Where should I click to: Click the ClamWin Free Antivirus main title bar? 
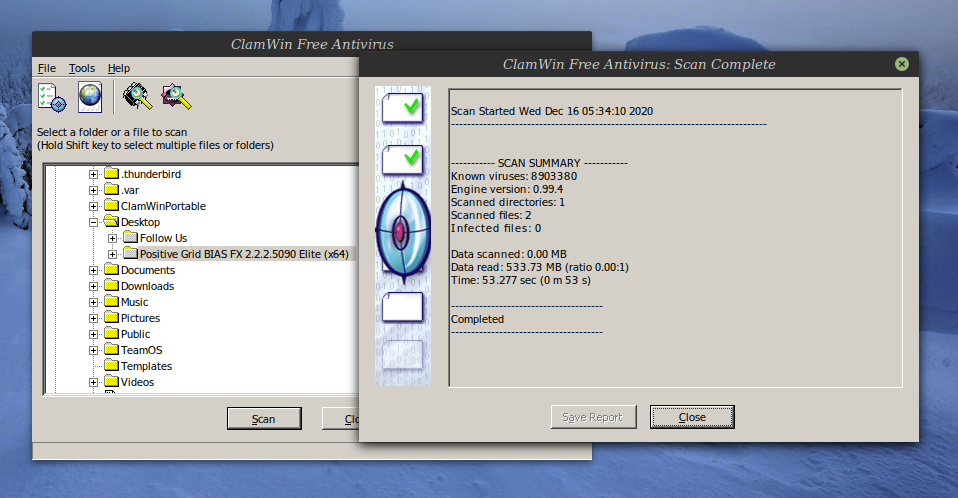pyautogui.click(x=312, y=44)
